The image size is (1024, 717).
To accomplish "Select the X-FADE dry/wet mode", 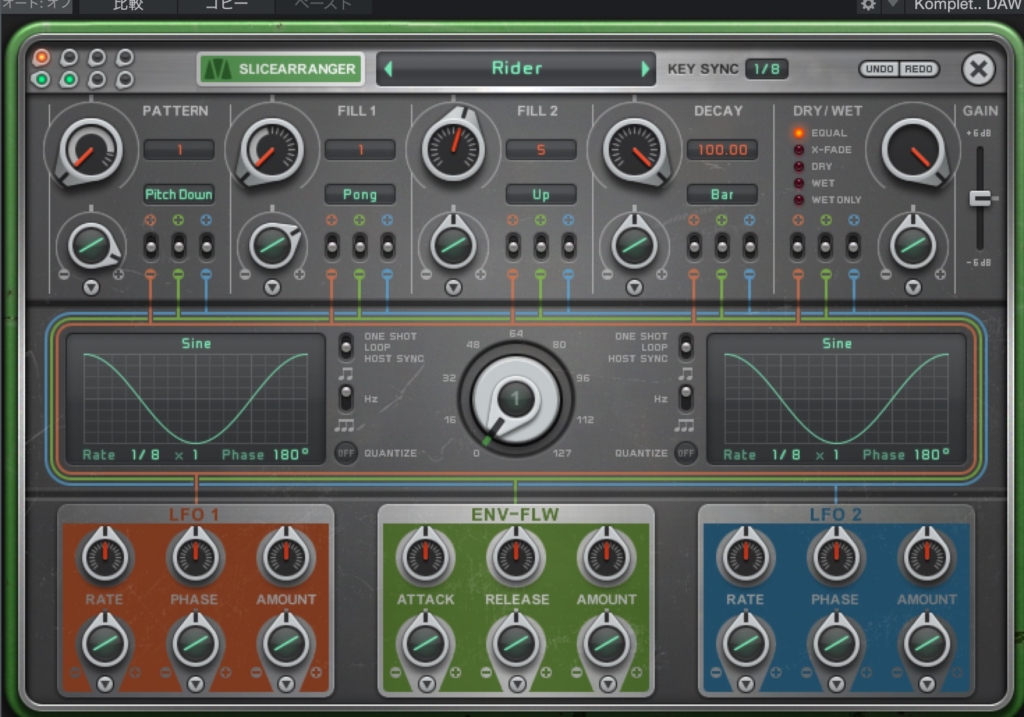I will (x=799, y=150).
